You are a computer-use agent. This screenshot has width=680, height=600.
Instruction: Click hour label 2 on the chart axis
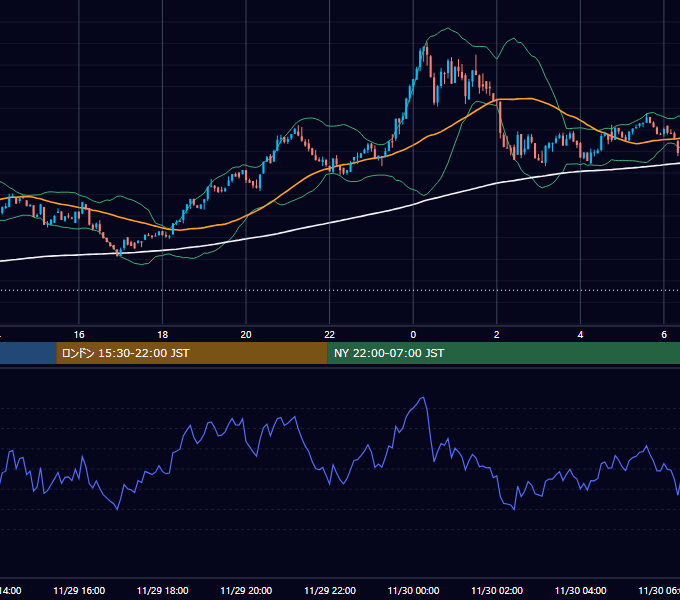[x=497, y=335]
